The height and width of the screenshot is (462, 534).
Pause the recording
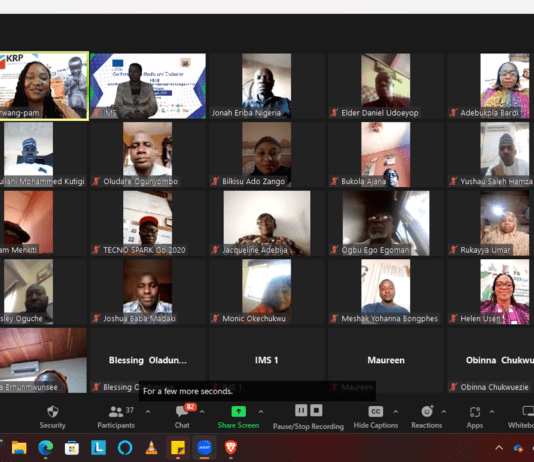(301, 410)
